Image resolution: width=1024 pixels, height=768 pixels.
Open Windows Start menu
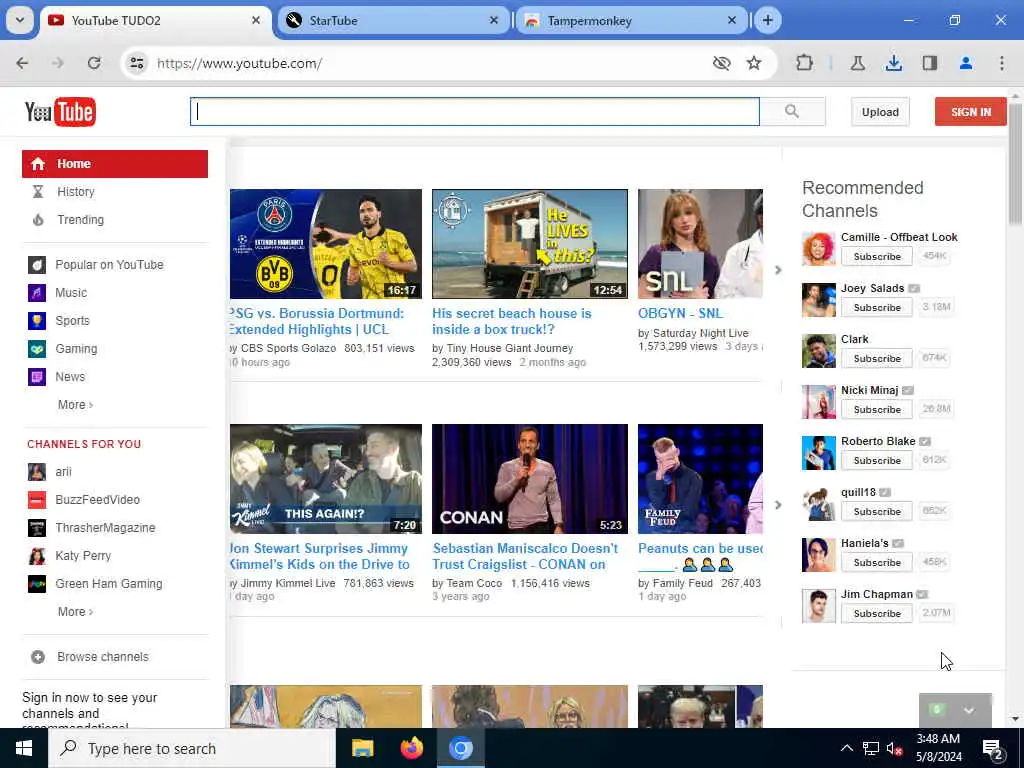pyautogui.click(x=24, y=748)
